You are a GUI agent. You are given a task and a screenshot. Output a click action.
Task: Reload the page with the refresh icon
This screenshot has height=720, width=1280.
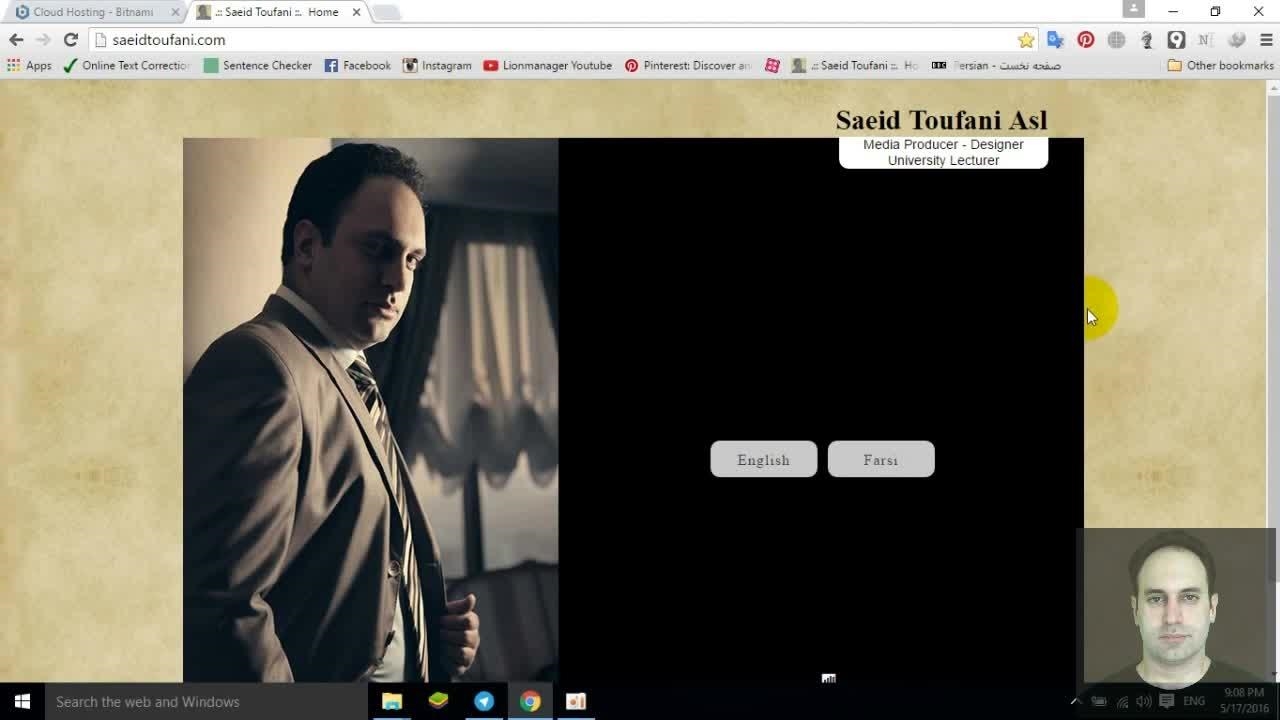coord(70,40)
